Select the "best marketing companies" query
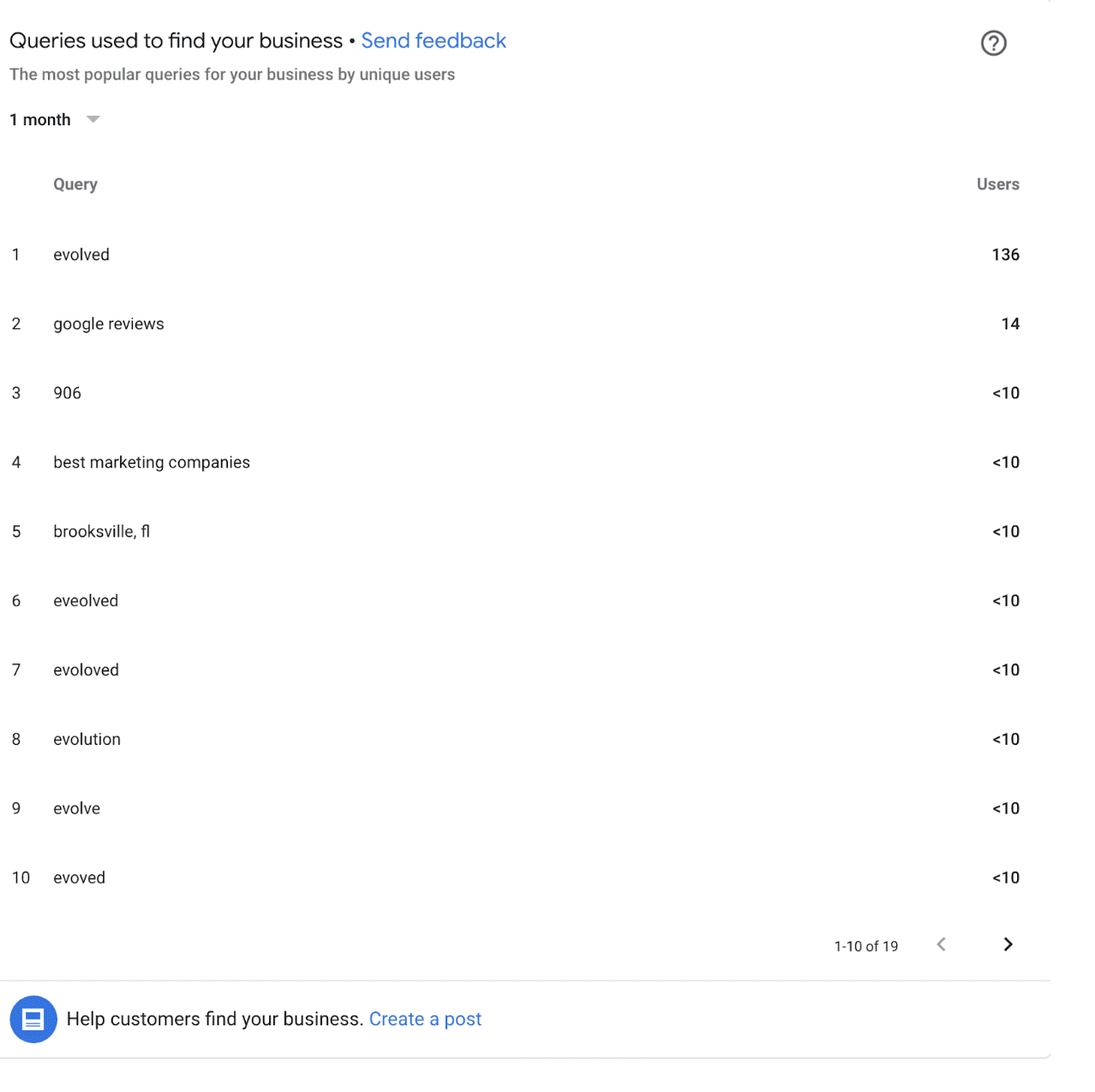This screenshot has width=1095, height=1092. coord(152,463)
